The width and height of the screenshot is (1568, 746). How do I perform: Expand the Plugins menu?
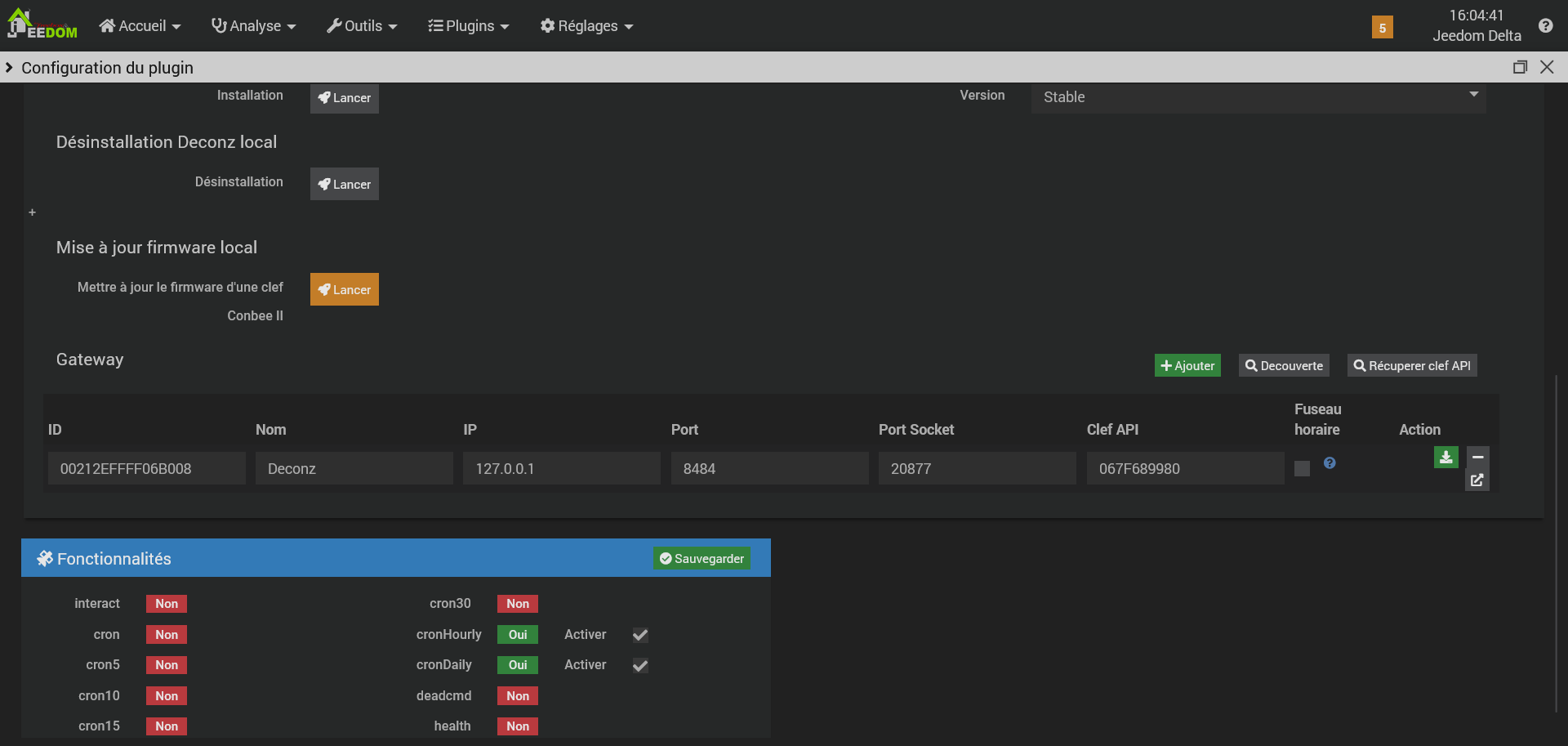(468, 26)
